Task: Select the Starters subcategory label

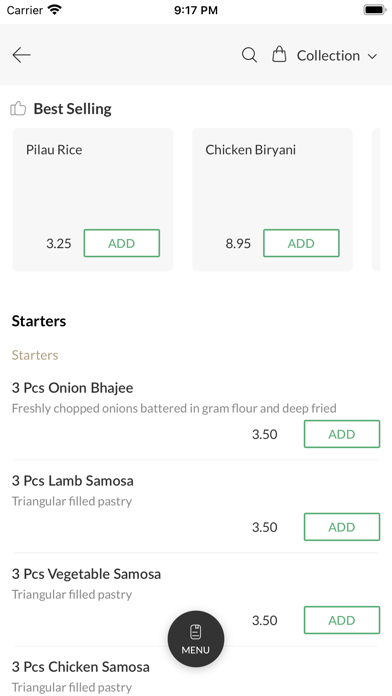Action: [x=35, y=355]
